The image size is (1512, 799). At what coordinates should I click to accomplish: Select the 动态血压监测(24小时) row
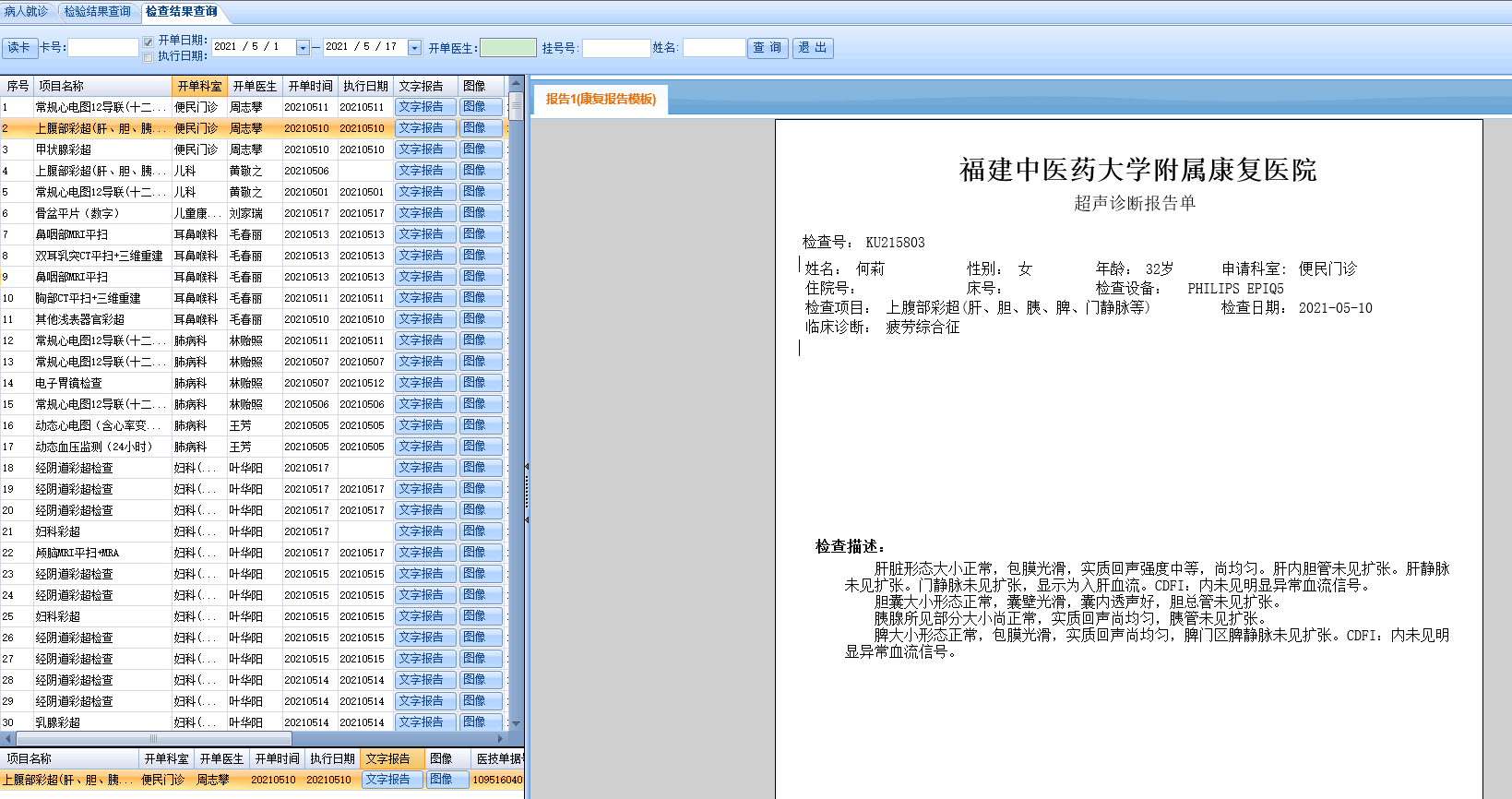coord(254,447)
